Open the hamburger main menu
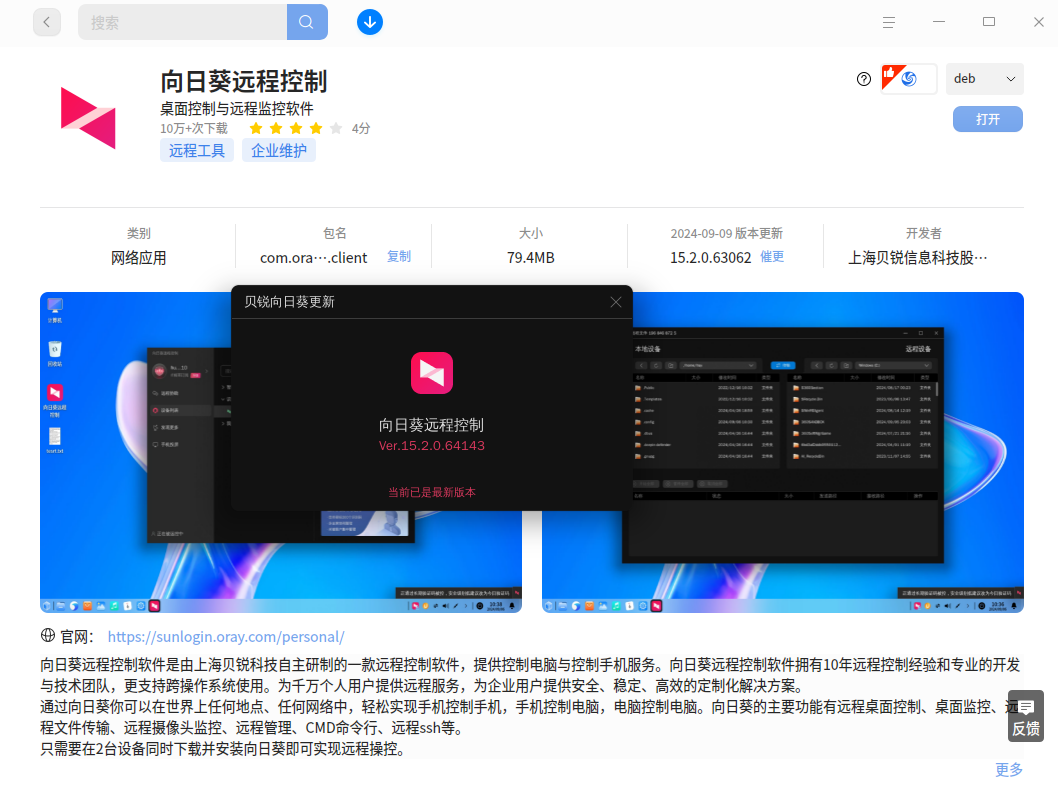The width and height of the screenshot is (1058, 790). (x=889, y=22)
